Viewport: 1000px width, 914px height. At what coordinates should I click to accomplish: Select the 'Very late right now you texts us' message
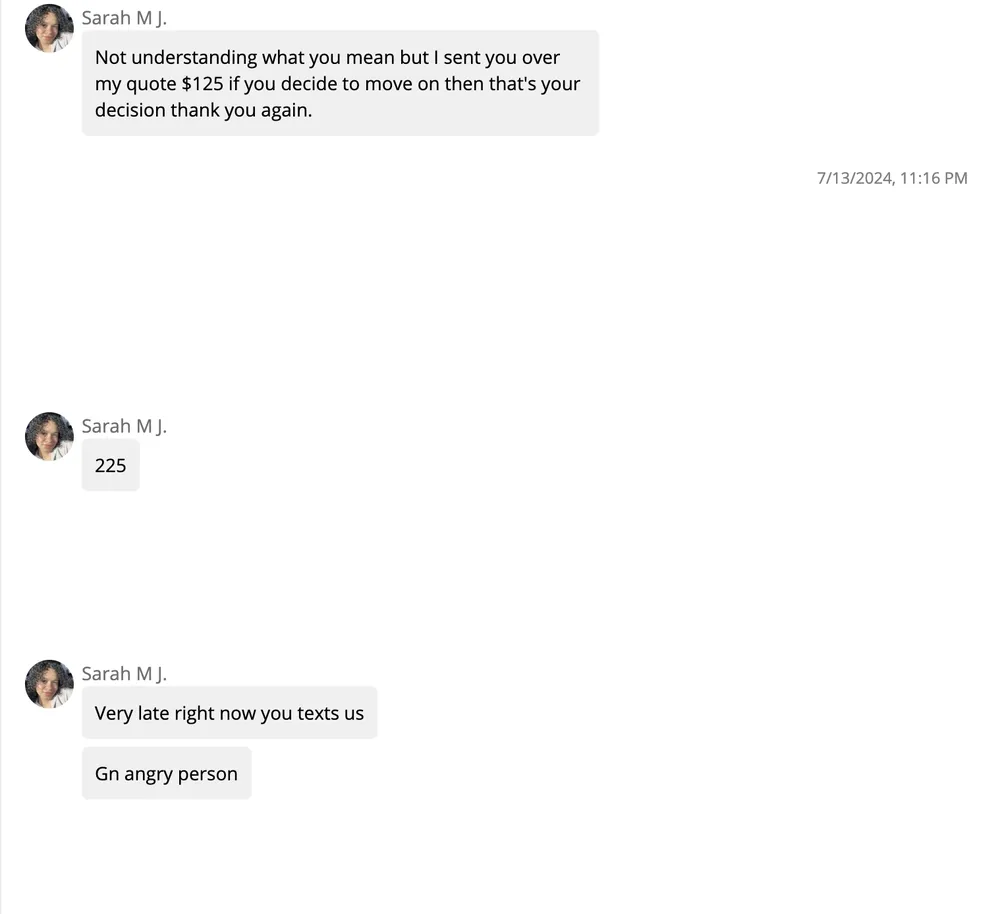tap(229, 713)
